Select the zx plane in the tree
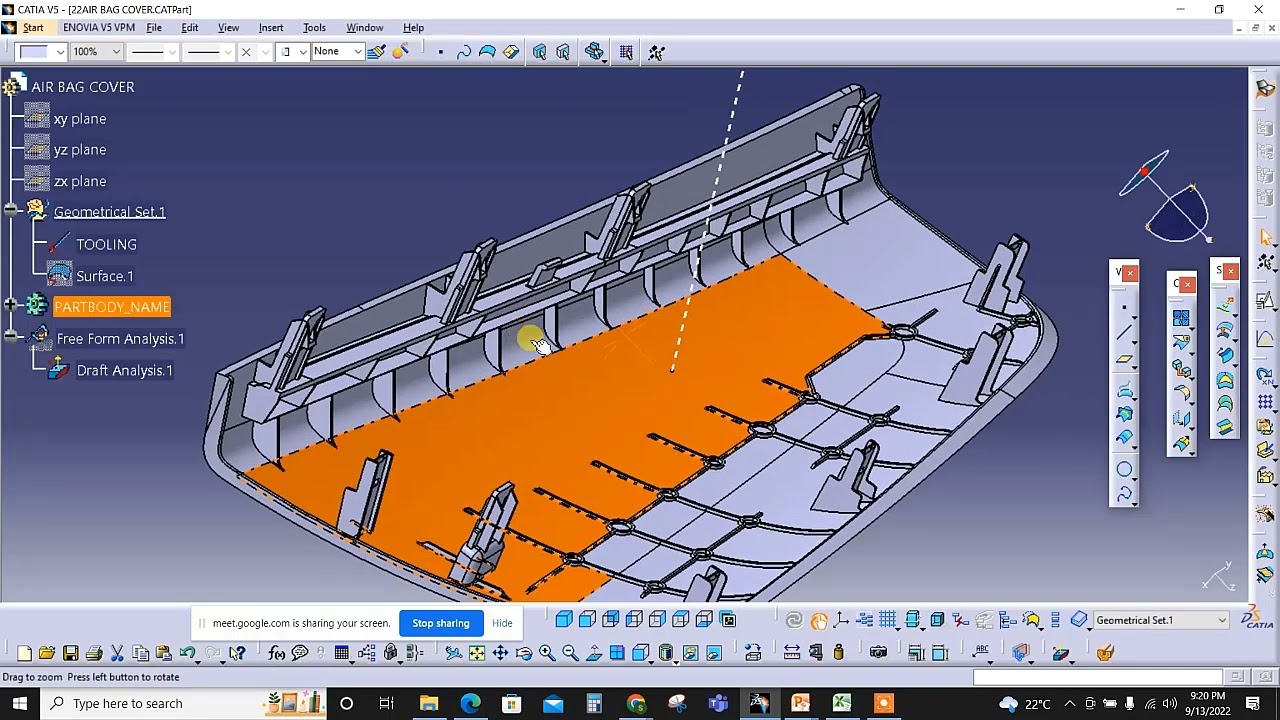Image resolution: width=1280 pixels, height=720 pixels. (x=79, y=181)
